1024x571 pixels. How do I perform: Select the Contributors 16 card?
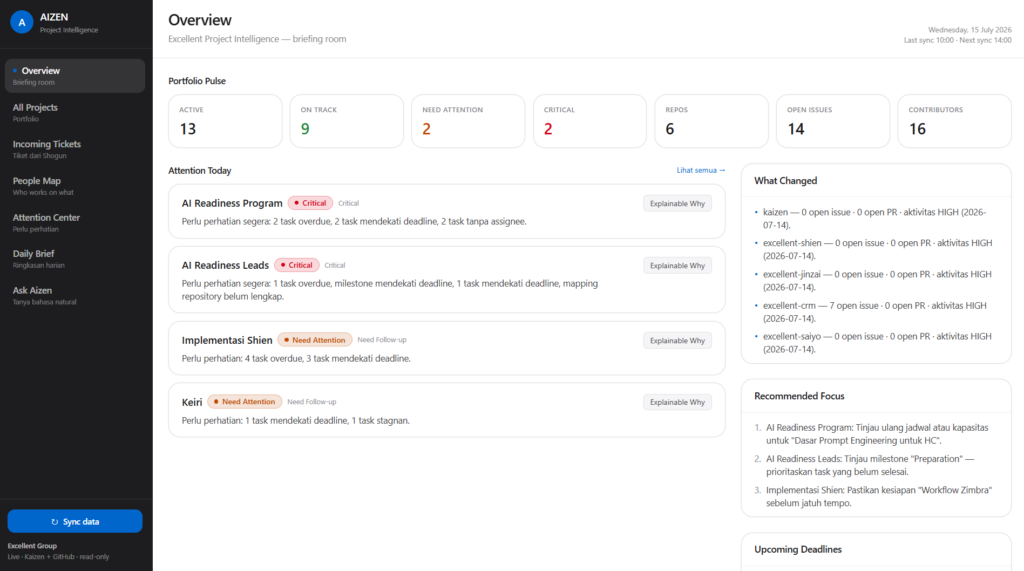click(x=954, y=121)
